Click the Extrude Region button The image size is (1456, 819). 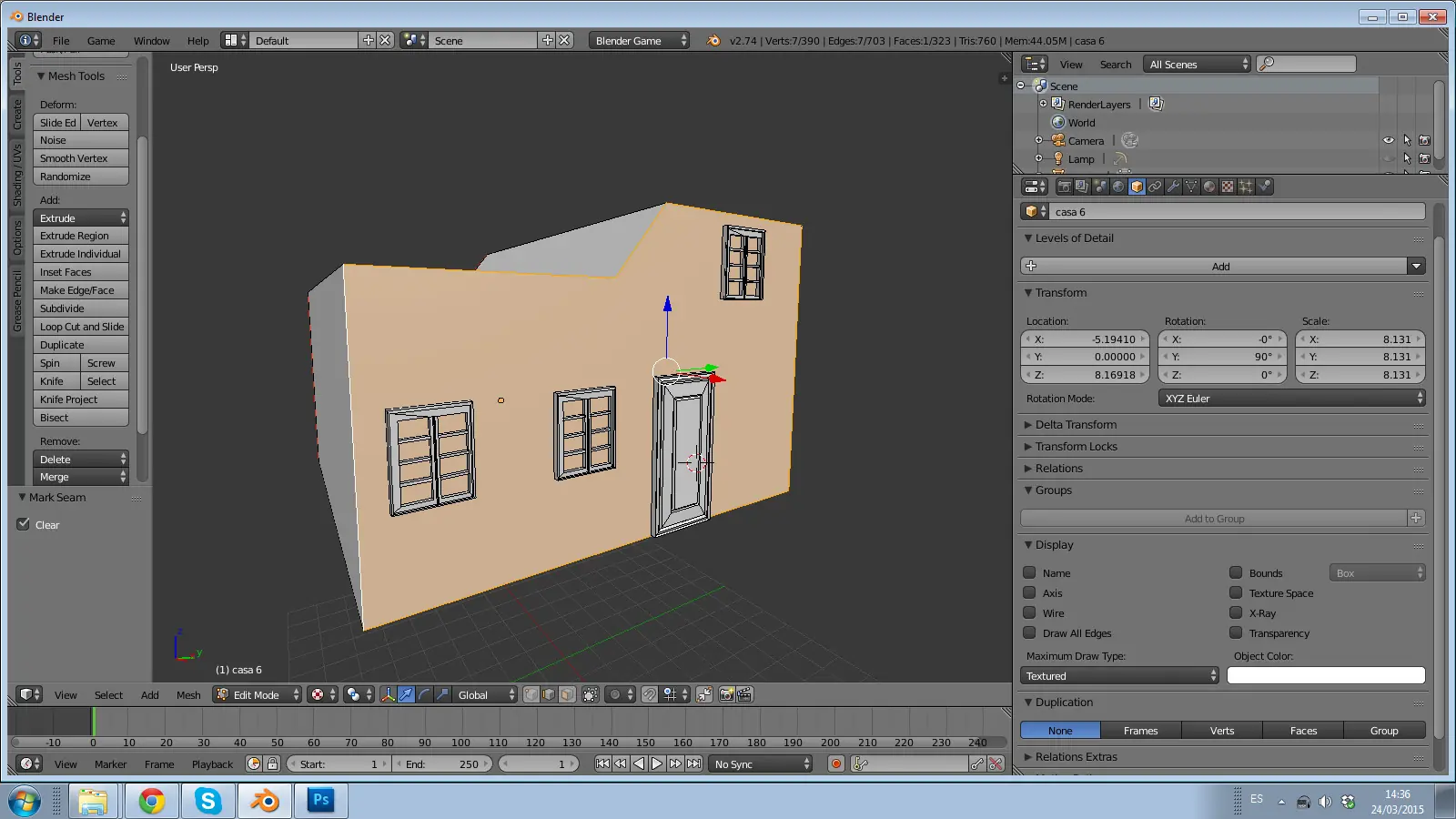pos(81,236)
